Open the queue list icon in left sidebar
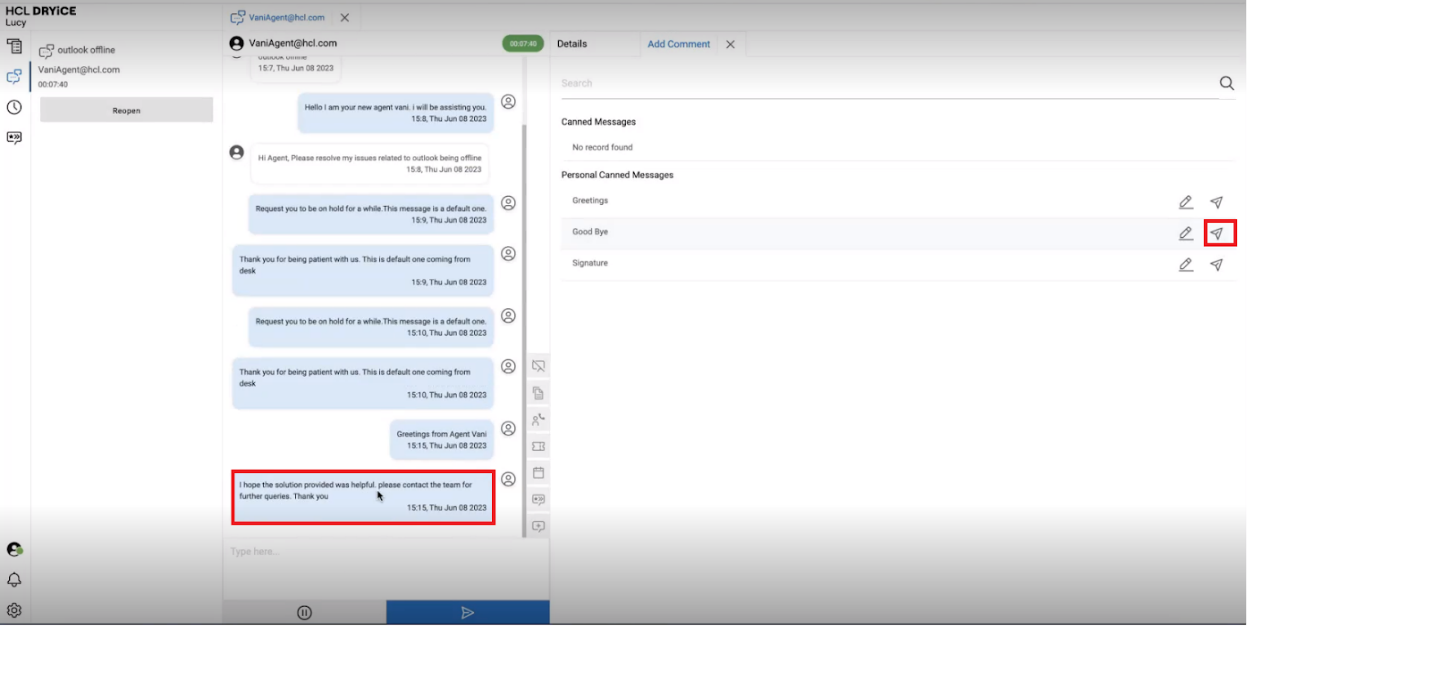The height and width of the screenshot is (679, 1431). pyautogui.click(x=14, y=46)
